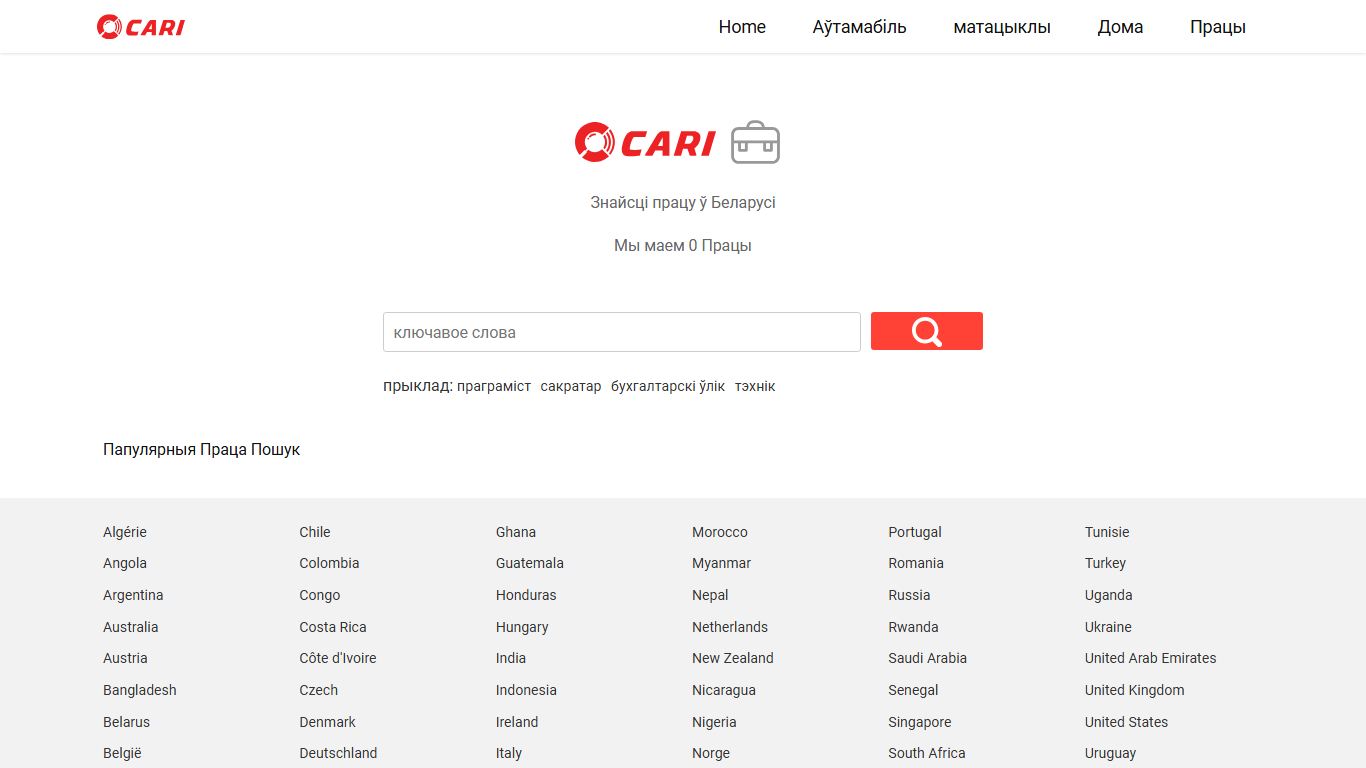
Task: Go to the Denmark link
Action: tap(328, 722)
